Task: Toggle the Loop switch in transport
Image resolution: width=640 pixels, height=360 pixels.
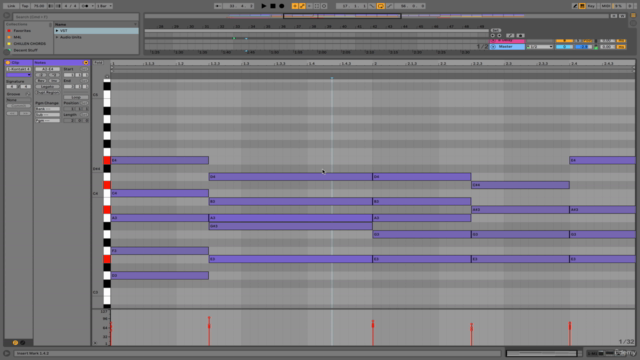Action: (x=380, y=6)
